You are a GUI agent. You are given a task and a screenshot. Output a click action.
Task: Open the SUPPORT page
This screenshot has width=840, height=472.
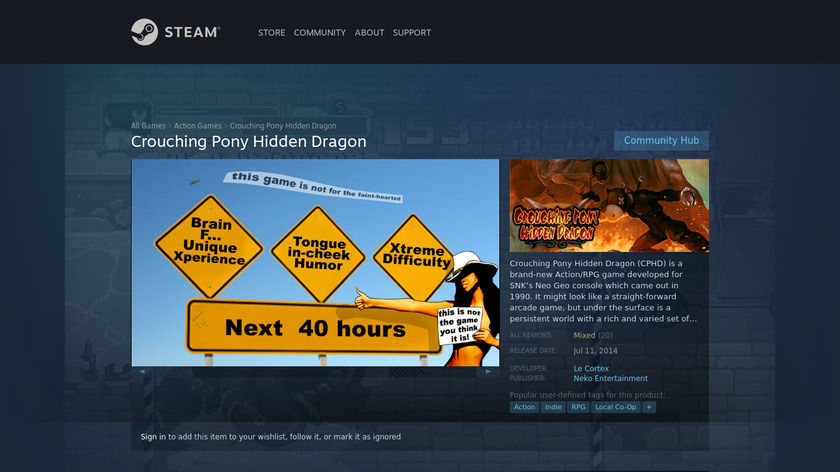(x=411, y=33)
